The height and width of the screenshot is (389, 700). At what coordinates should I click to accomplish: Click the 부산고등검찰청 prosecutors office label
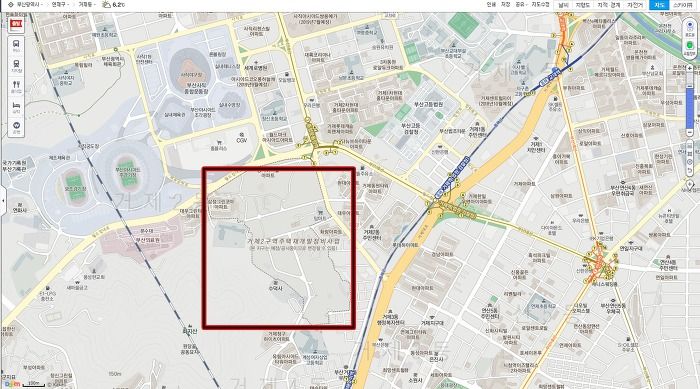click(410, 129)
